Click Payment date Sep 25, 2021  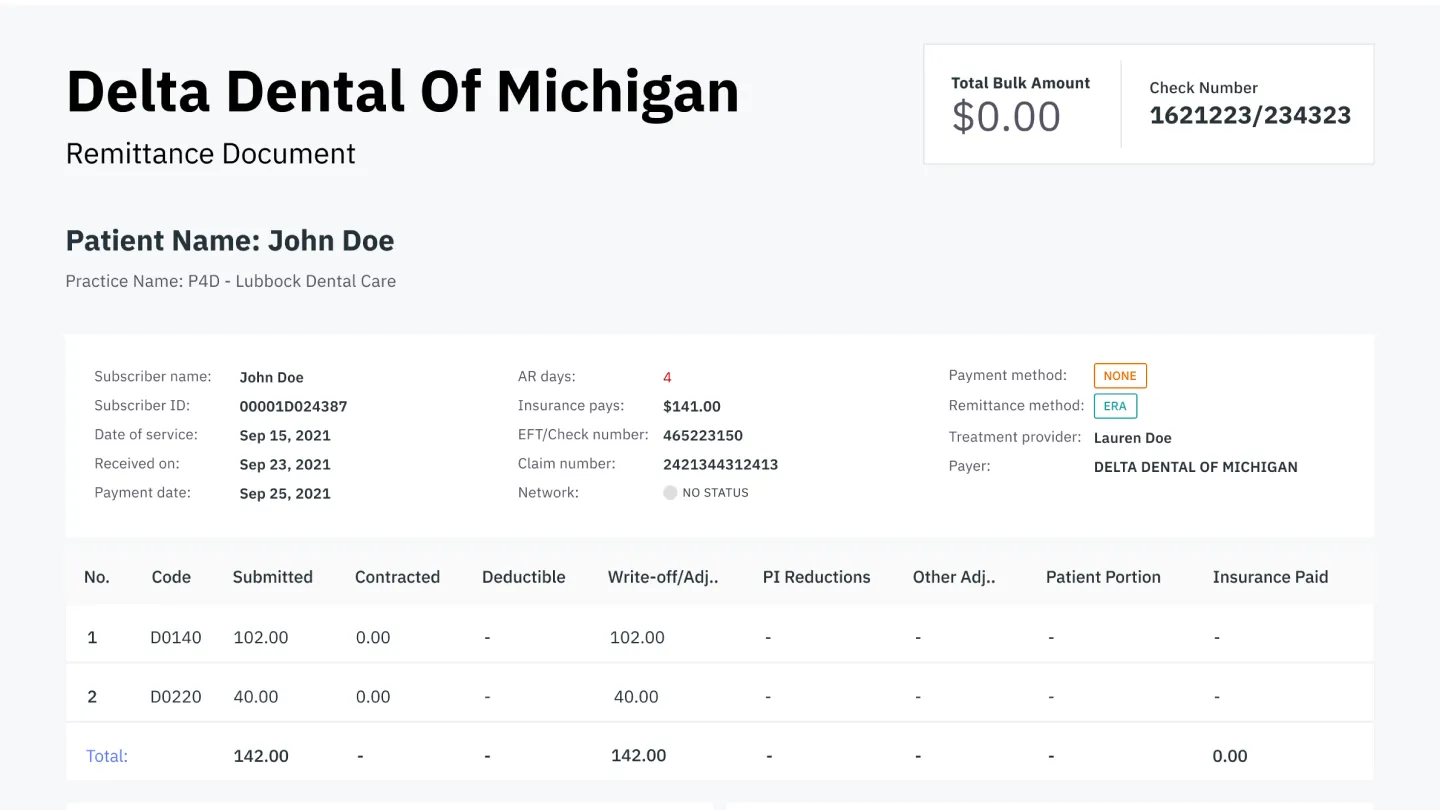pyautogui.click(x=285, y=493)
